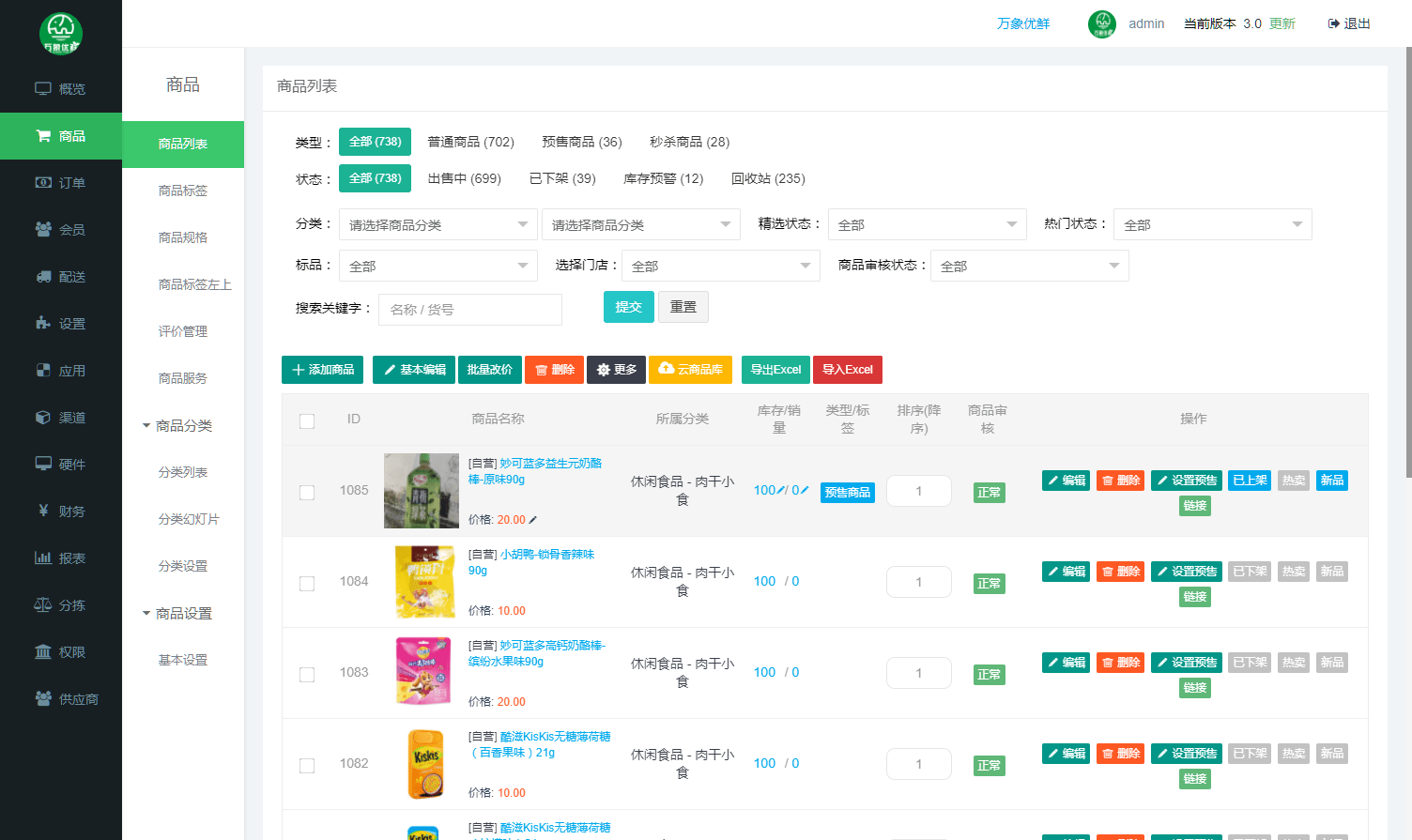Click pencil icon next to price 20.00
The height and width of the screenshot is (840, 1412).
(533, 520)
